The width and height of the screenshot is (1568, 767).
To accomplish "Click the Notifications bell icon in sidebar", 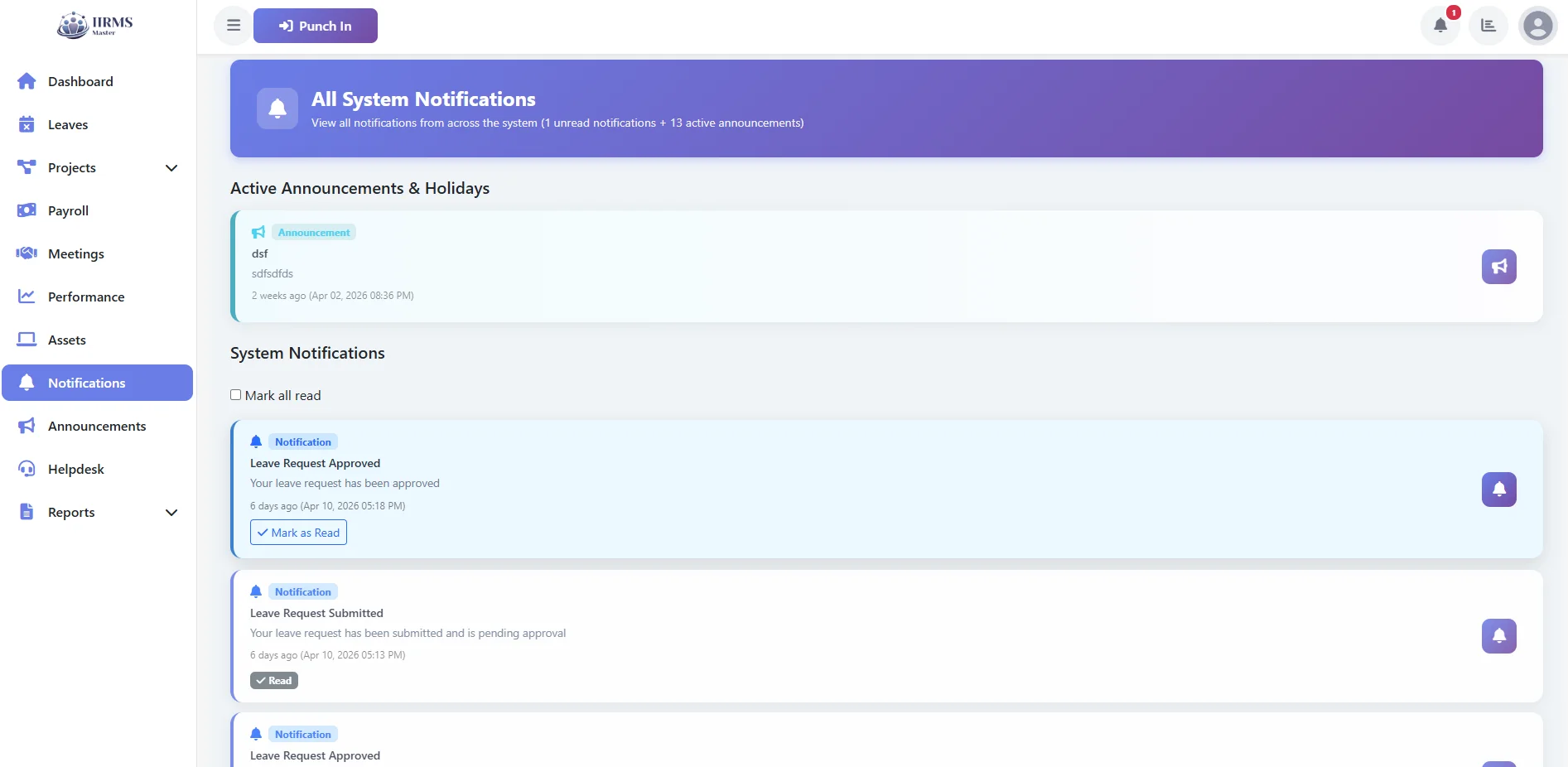I will (x=27, y=383).
